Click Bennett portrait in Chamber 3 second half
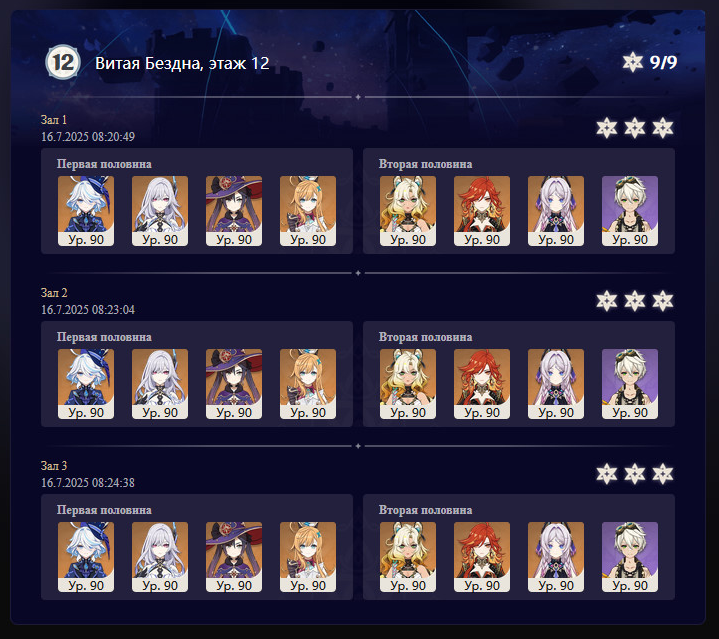 point(630,557)
